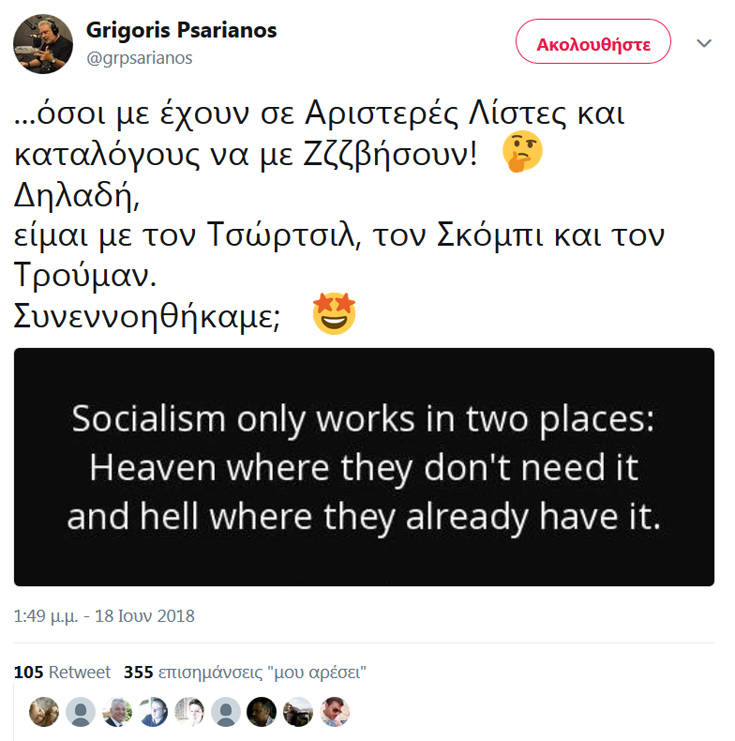
Task: Open the sixth default gray avatar
Action: tap(225, 712)
